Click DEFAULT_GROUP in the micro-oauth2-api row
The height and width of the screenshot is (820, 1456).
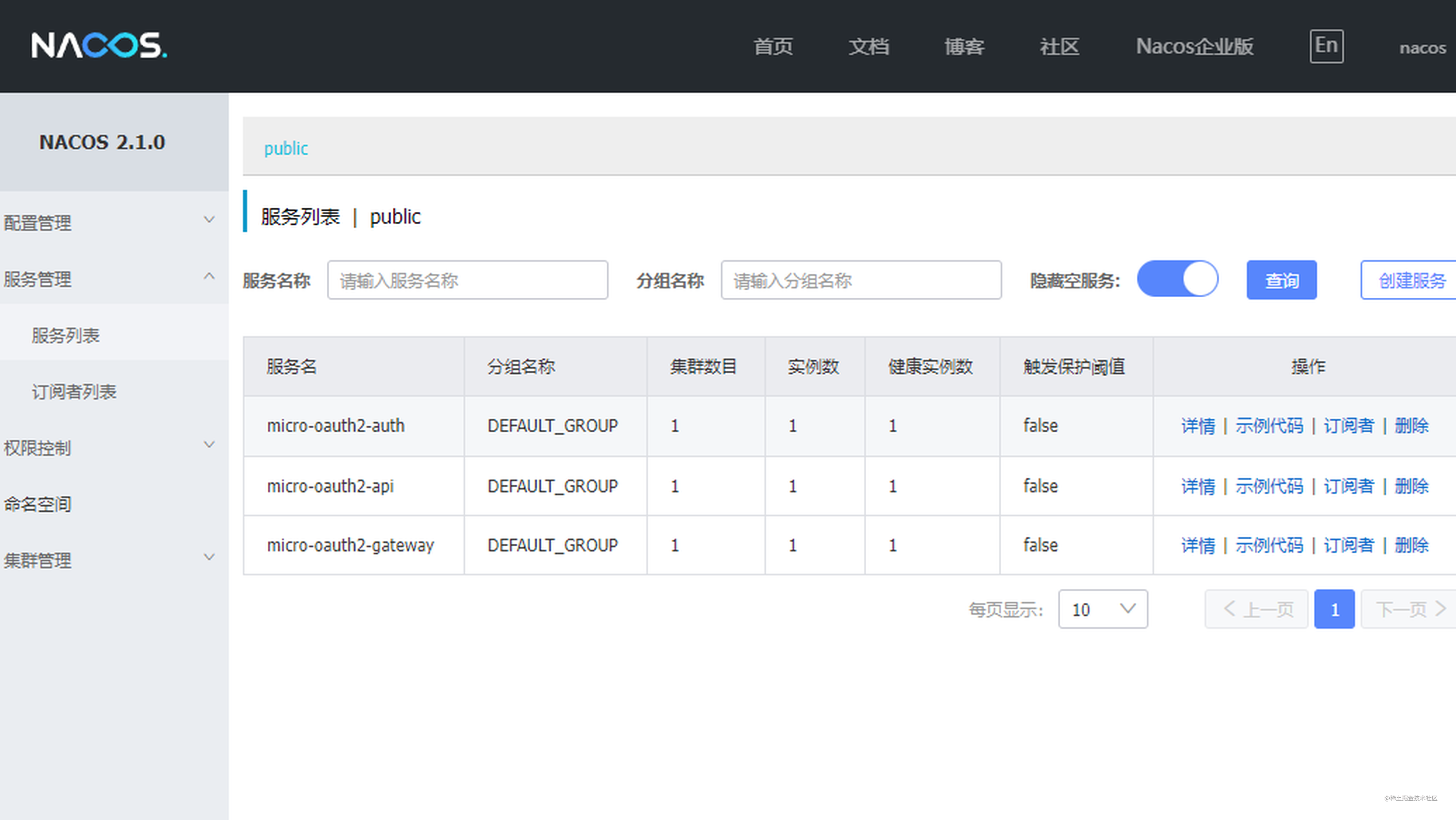pyautogui.click(x=553, y=486)
